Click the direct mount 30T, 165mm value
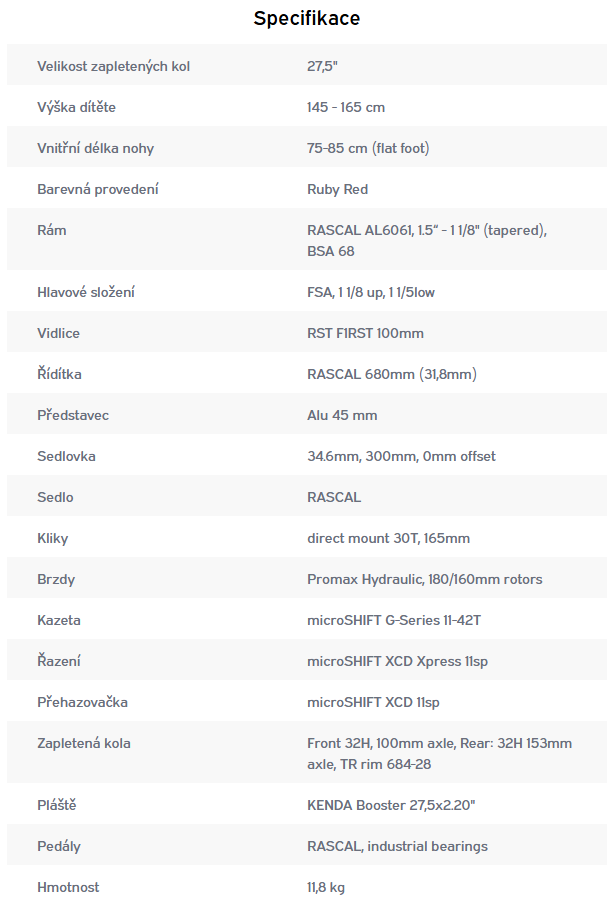 [x=388, y=538]
